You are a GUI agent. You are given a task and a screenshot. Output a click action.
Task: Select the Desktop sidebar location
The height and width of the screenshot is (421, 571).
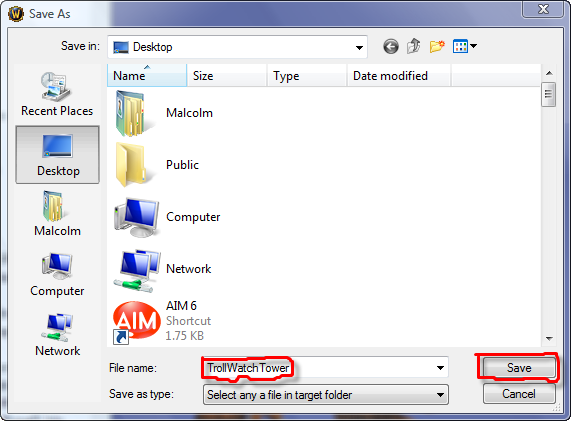tap(58, 155)
